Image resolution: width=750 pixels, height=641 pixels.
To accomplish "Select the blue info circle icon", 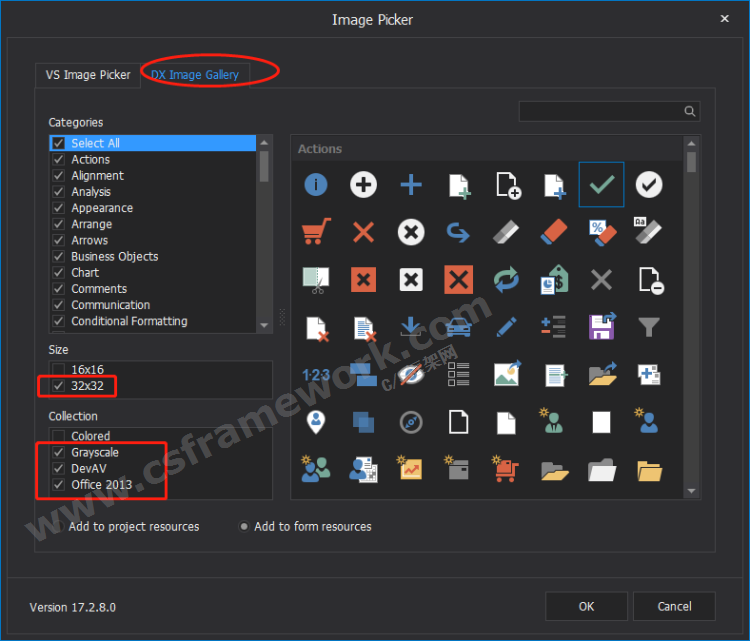I will tap(316, 184).
